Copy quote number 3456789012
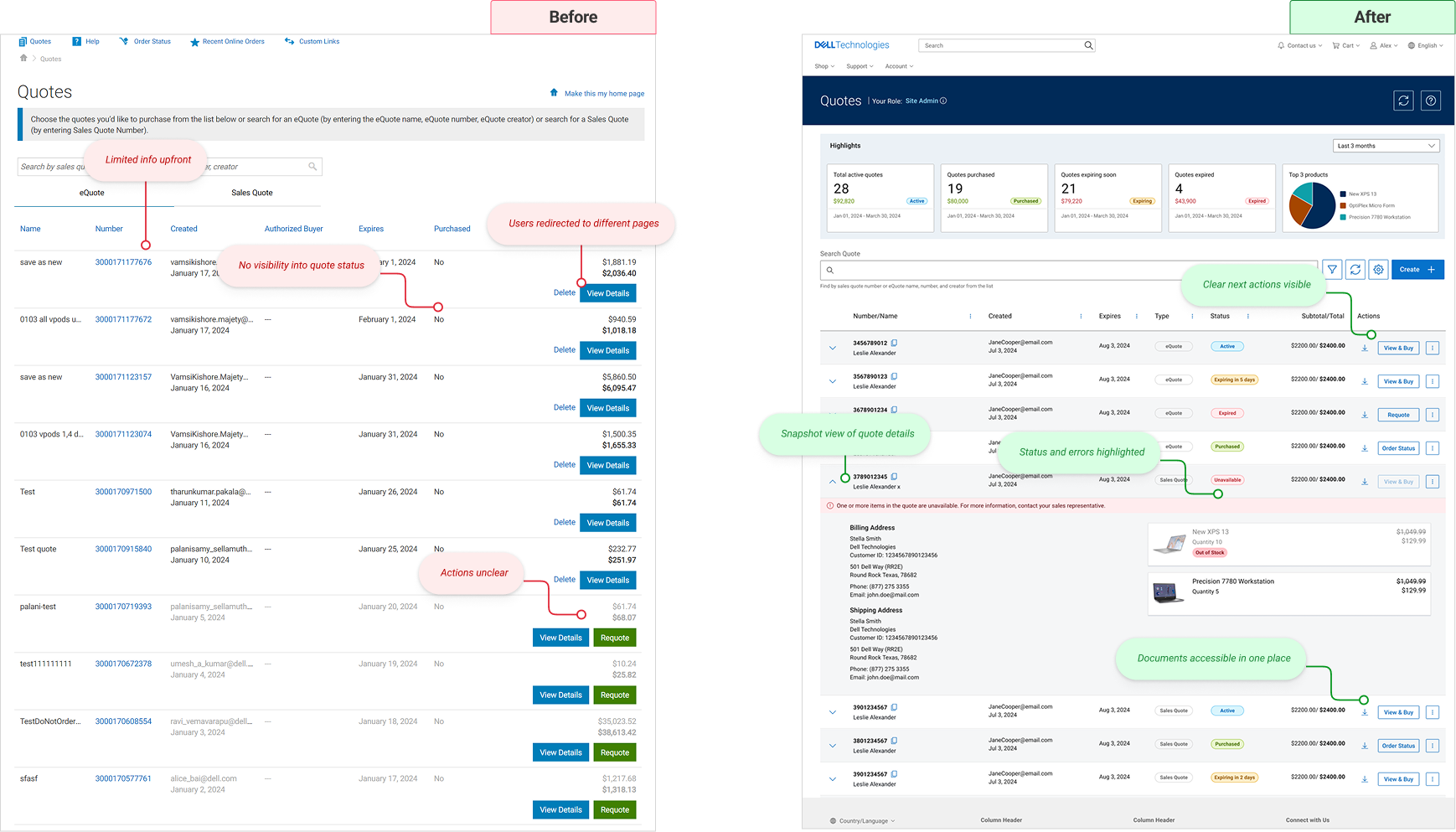Image resolution: width=1456 pixels, height=832 pixels. point(894,343)
